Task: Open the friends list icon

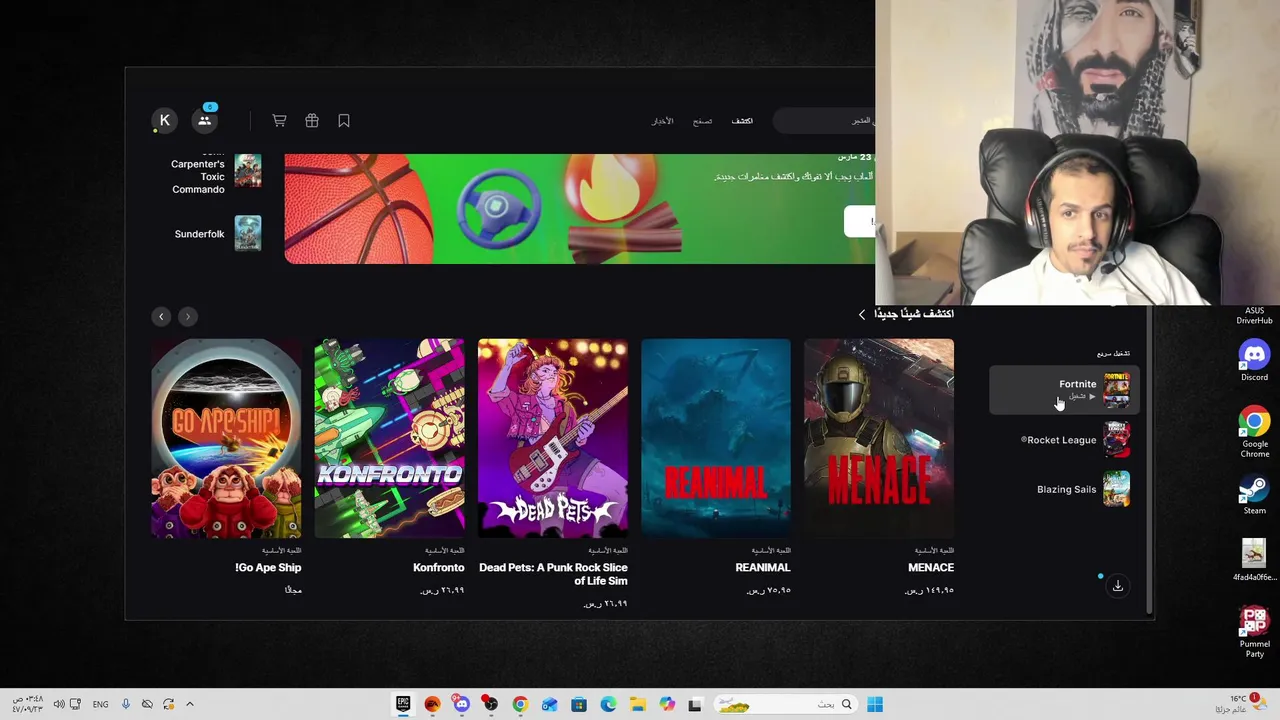Action: pos(205,120)
